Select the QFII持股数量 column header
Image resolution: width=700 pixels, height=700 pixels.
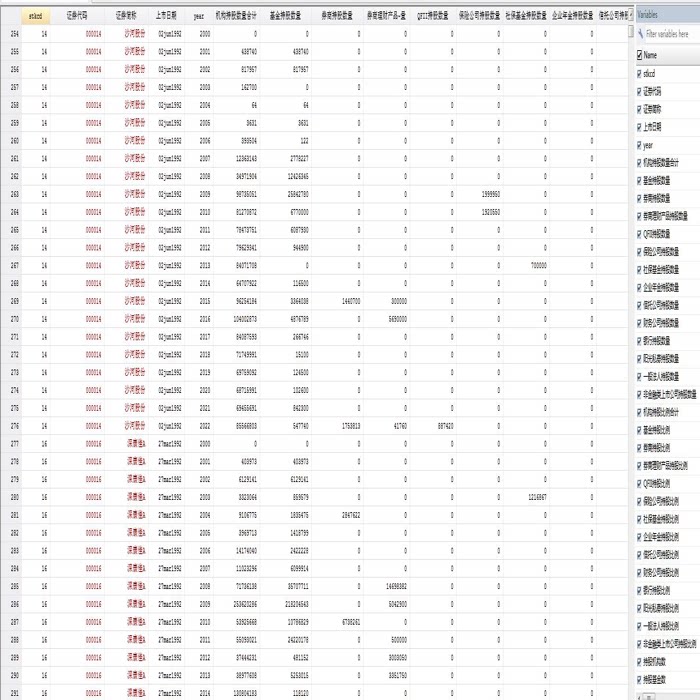pyautogui.click(x=433, y=16)
